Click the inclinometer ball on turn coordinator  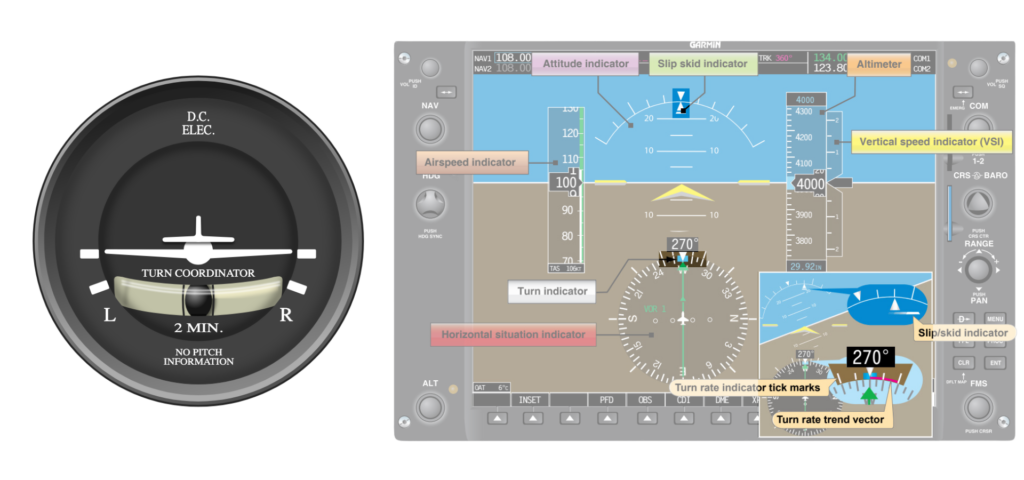198,300
